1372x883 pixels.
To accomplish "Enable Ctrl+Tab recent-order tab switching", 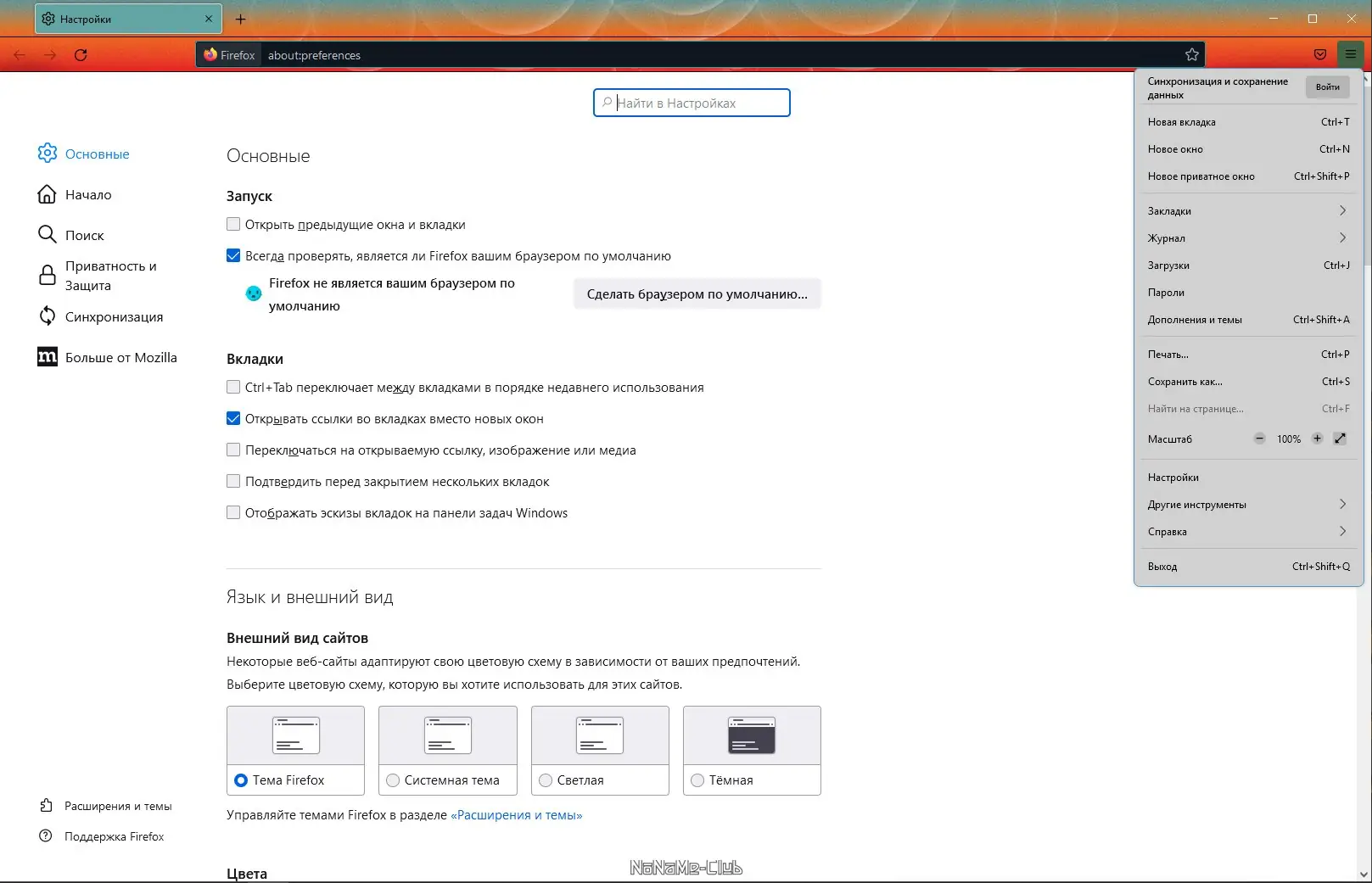I will 233,388.
